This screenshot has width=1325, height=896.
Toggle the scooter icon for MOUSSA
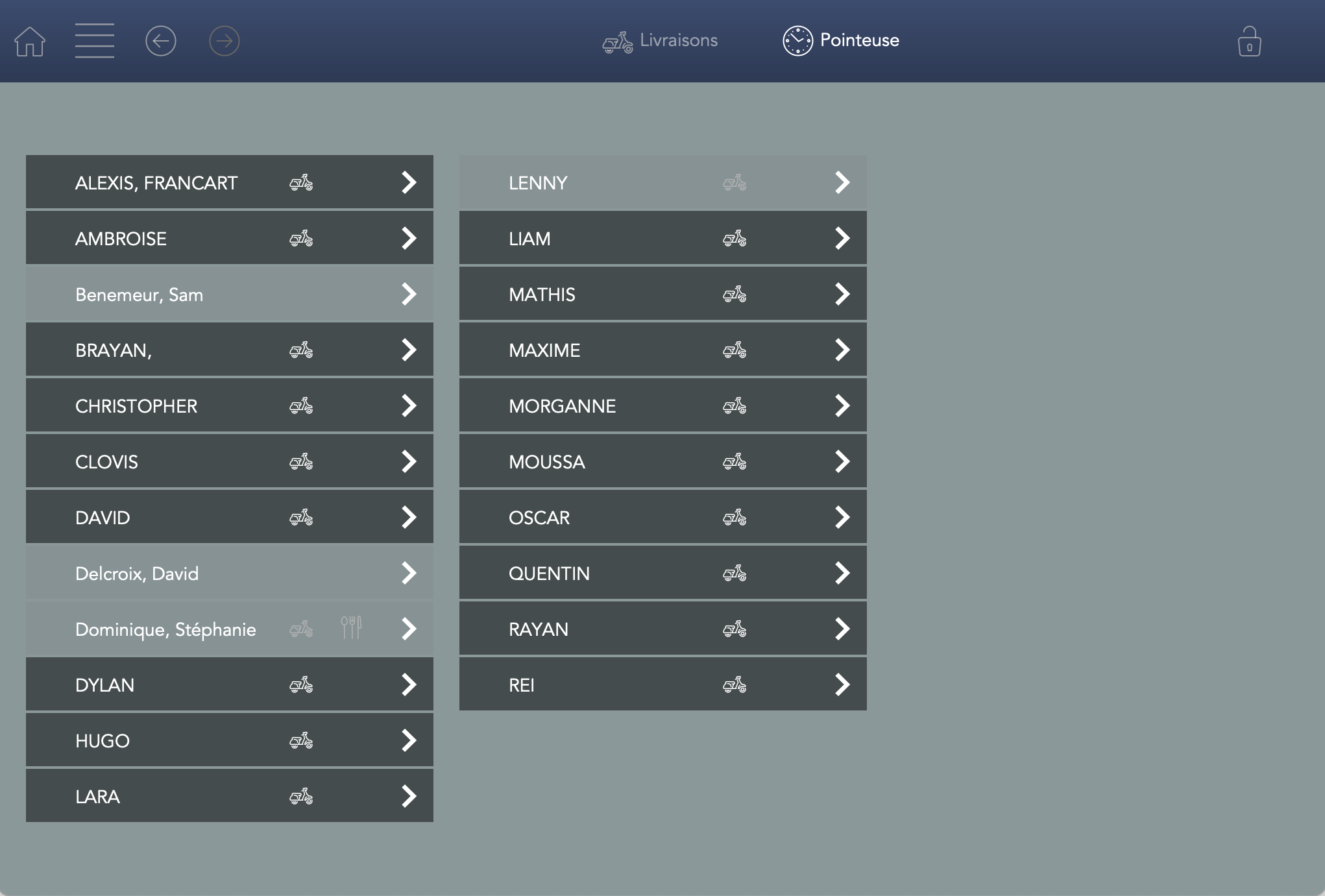point(735,462)
